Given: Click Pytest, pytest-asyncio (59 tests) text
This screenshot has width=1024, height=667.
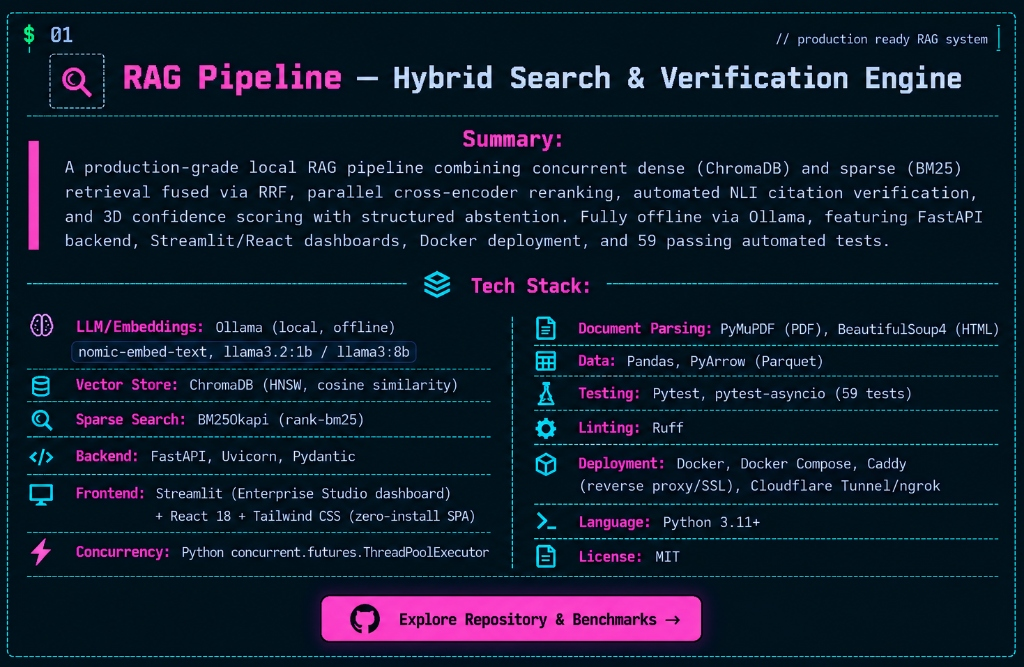Looking at the screenshot, I should pos(782,394).
